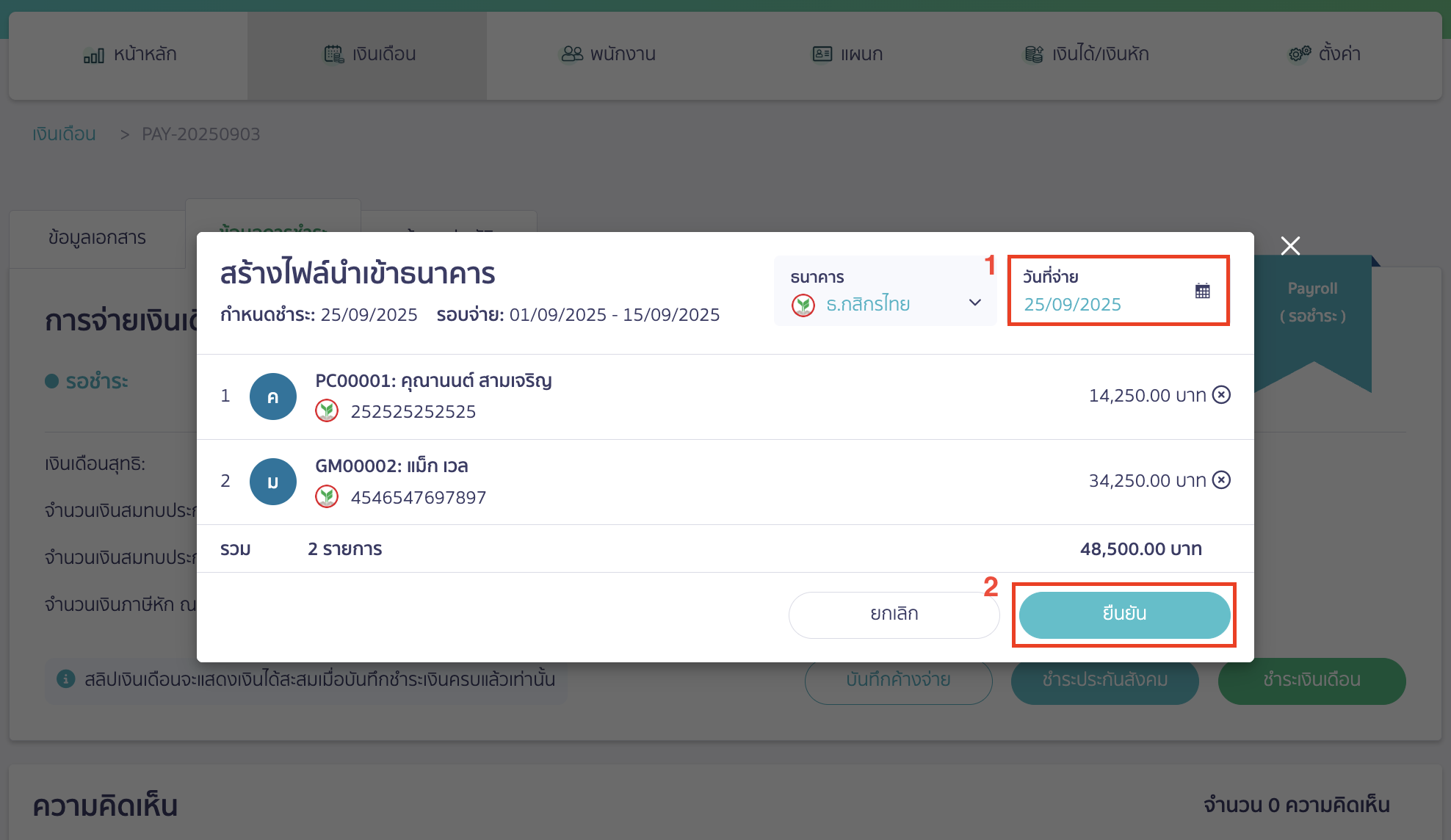Click the info icon near payslip note
The height and width of the screenshot is (840, 1451).
[68, 680]
